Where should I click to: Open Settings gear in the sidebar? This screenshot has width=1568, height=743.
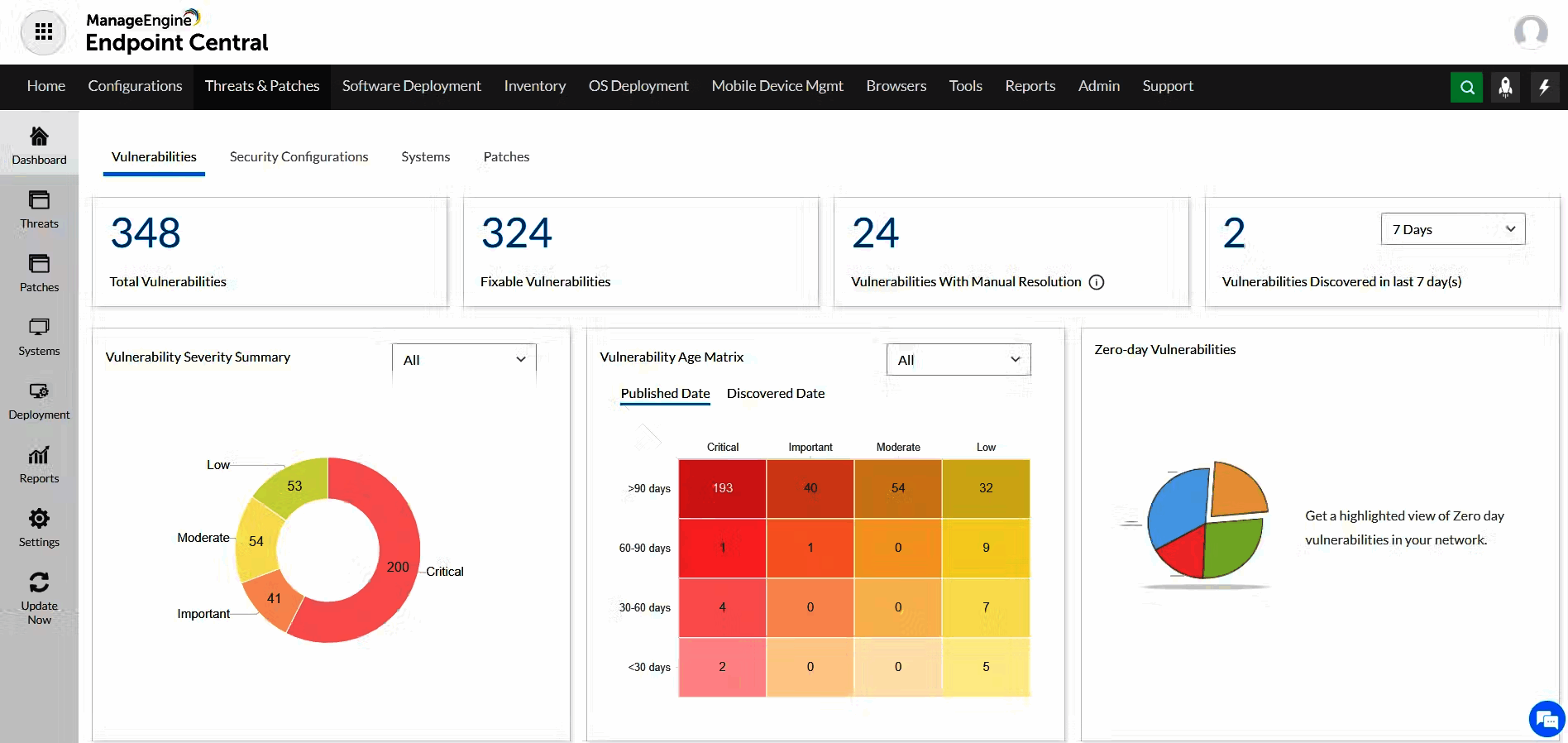[39, 528]
